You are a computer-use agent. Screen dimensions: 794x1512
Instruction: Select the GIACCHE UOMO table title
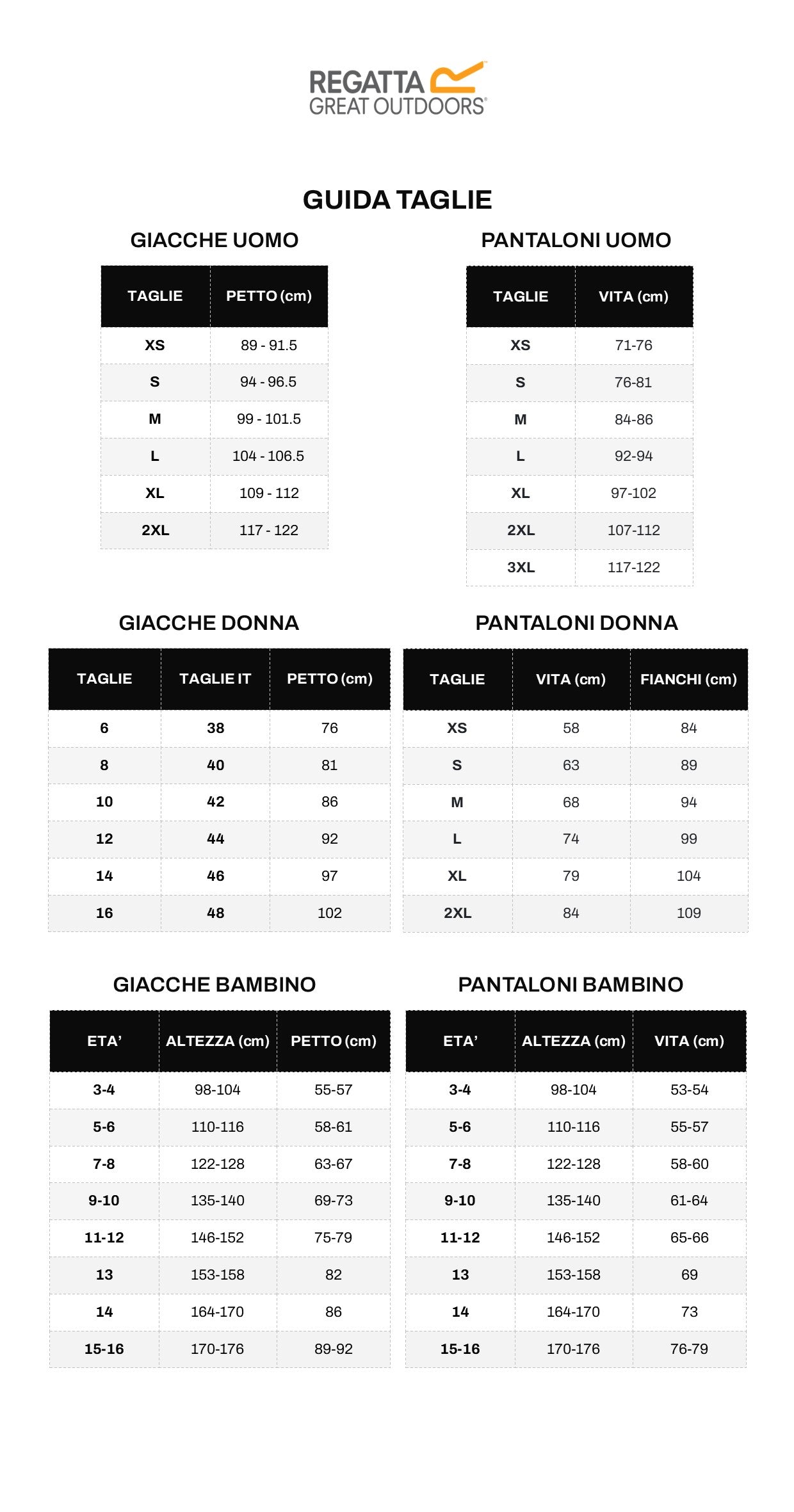(215, 240)
